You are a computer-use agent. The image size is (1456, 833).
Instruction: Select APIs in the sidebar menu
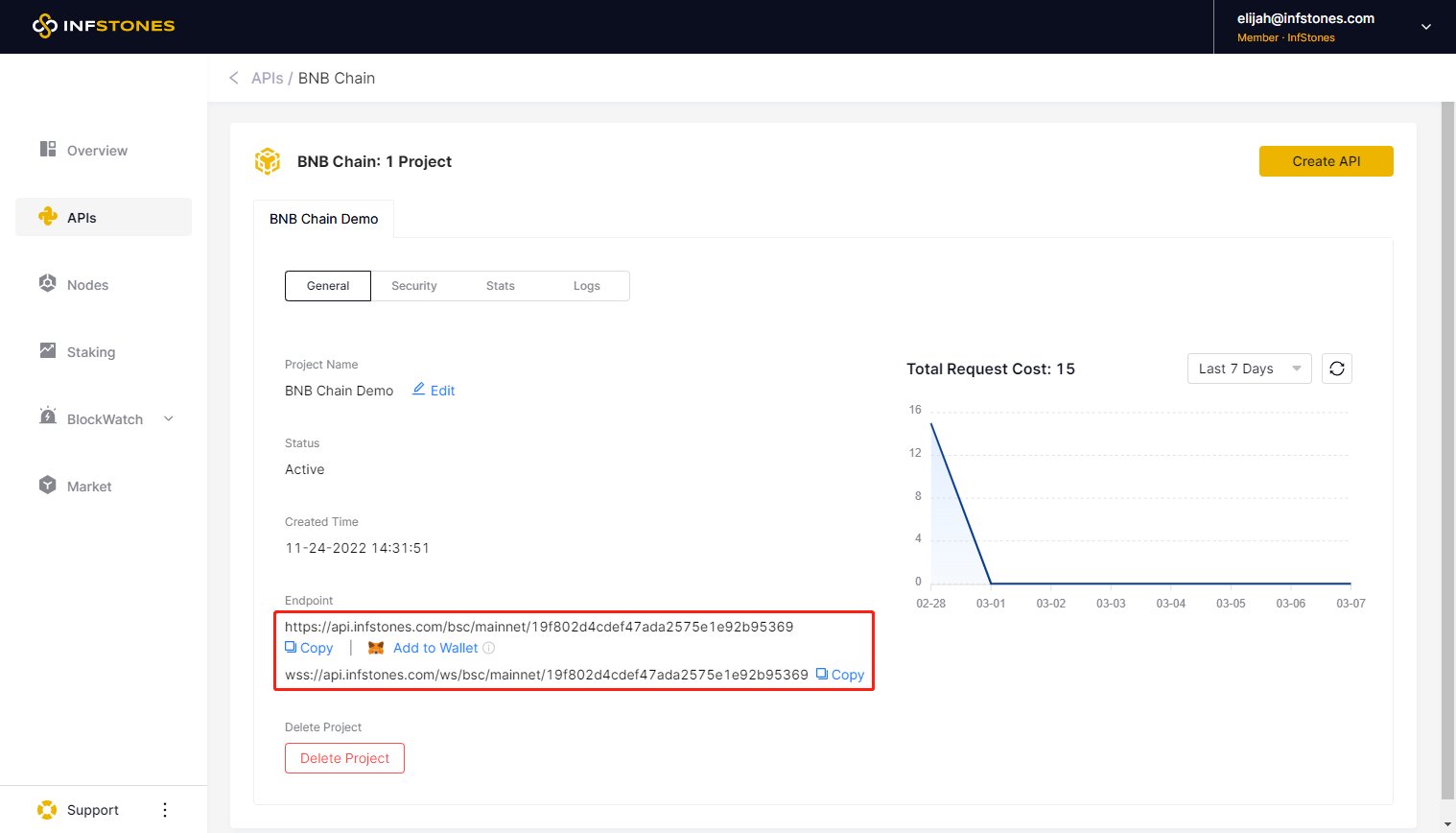click(x=104, y=217)
